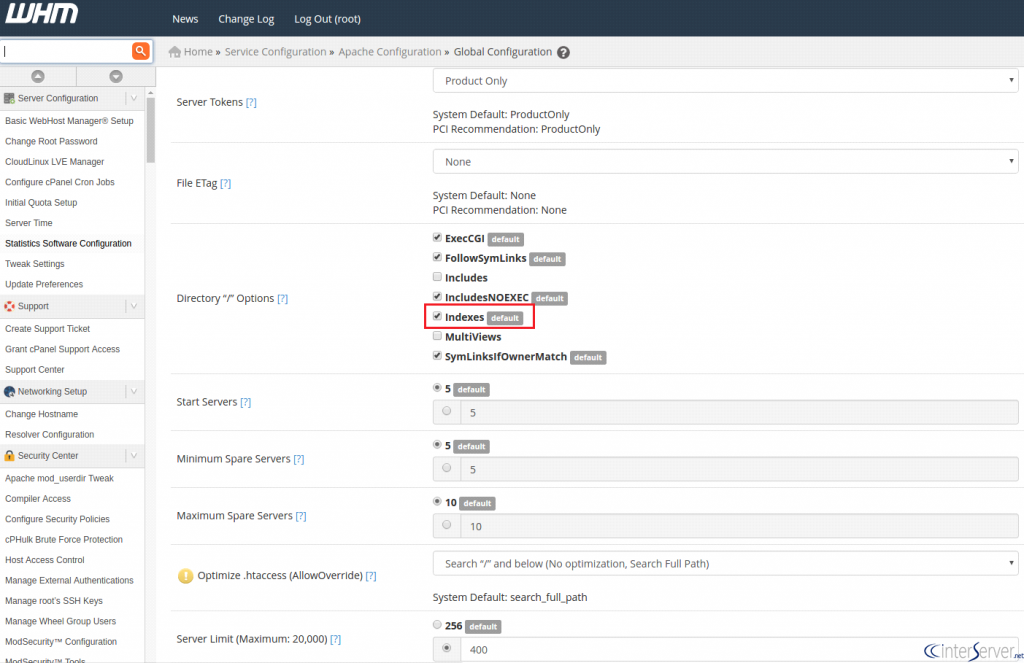Click the Networking Setup globe icon
Image resolution: width=1024 pixels, height=663 pixels.
(9, 391)
